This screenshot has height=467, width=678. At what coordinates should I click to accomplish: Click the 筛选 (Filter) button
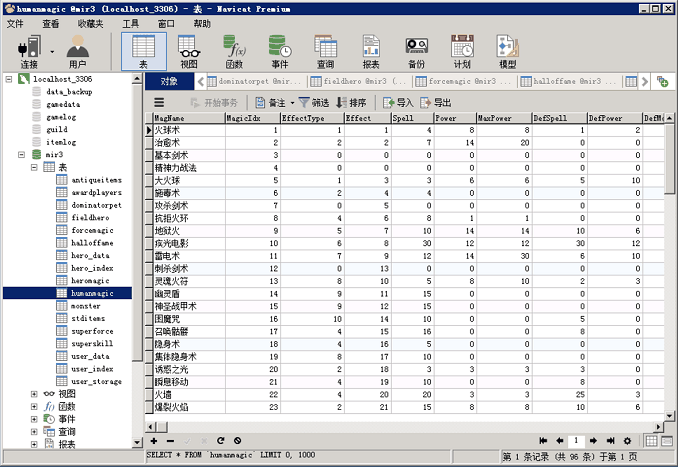pyautogui.click(x=313, y=102)
